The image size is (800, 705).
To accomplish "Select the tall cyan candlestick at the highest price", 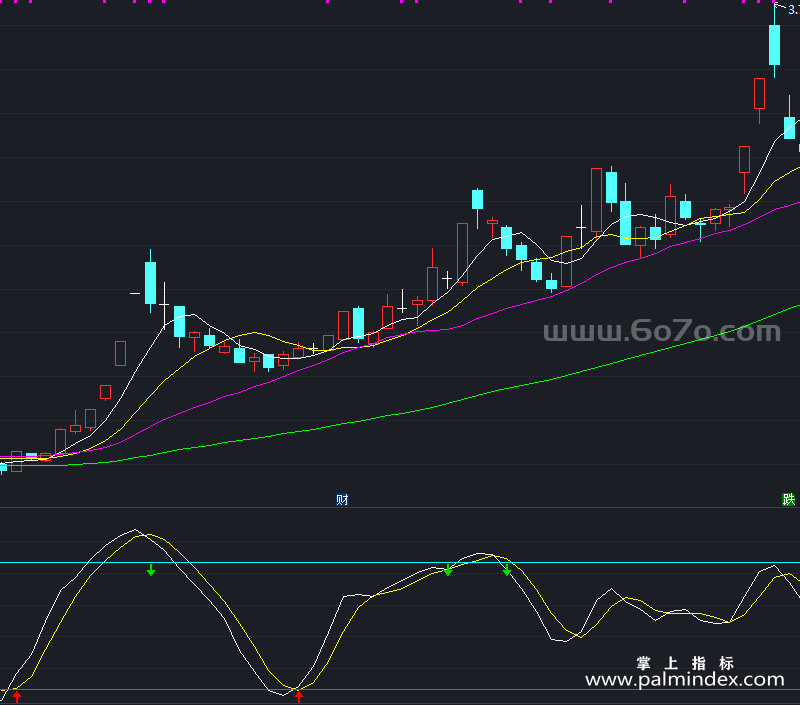I will [774, 44].
